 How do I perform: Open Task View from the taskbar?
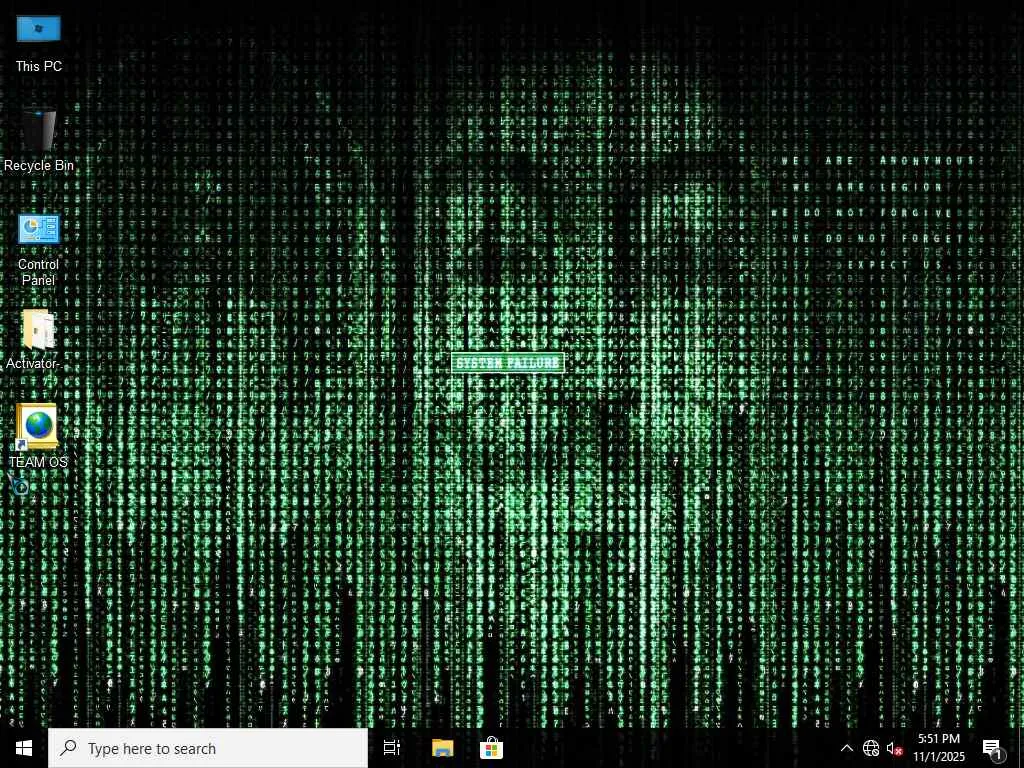tap(392, 748)
